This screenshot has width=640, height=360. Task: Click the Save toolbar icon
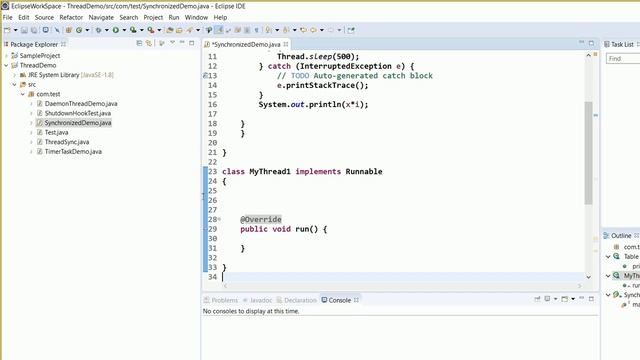point(24,30)
